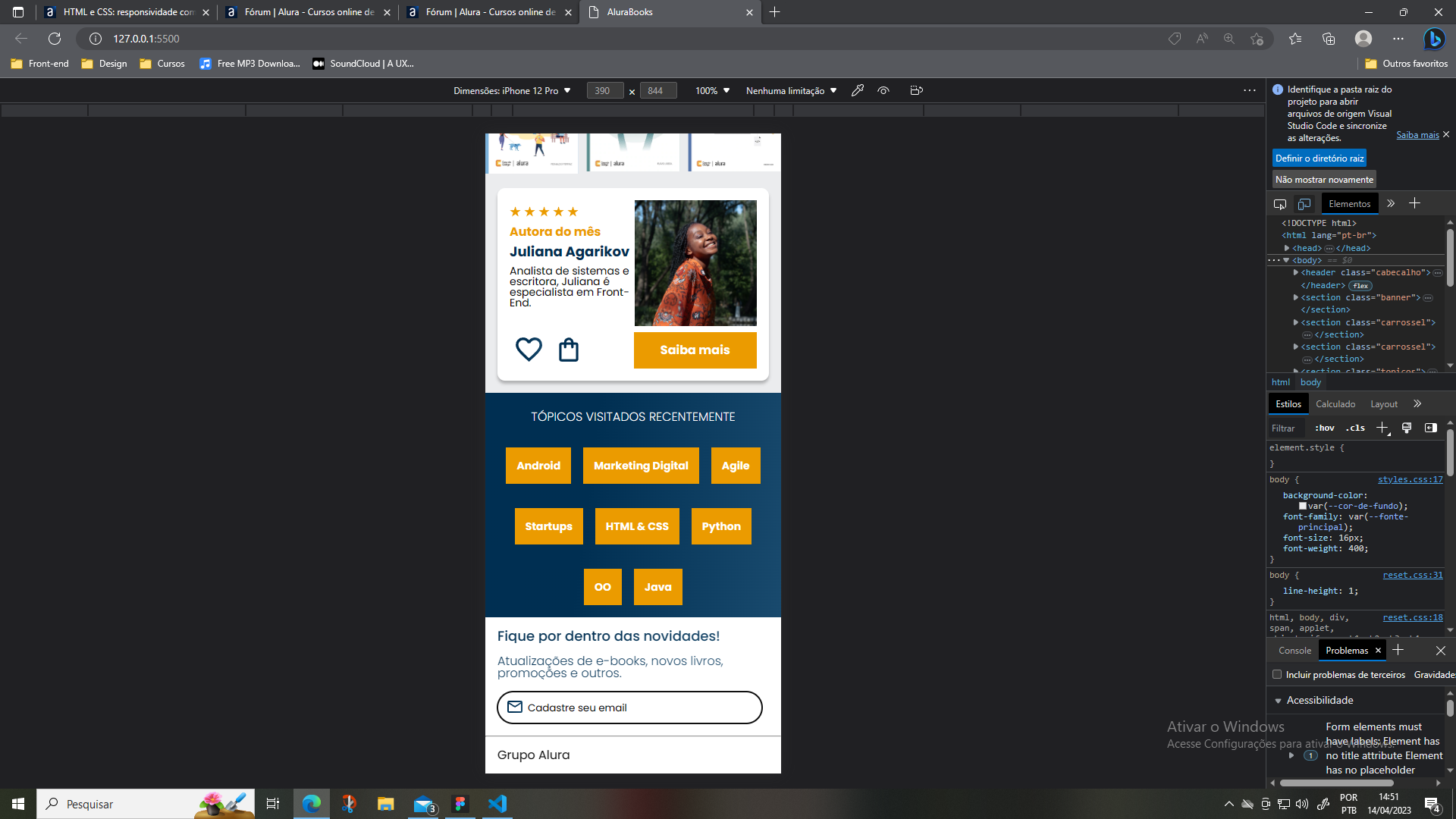Add this page to favorites star icon

[1257, 39]
